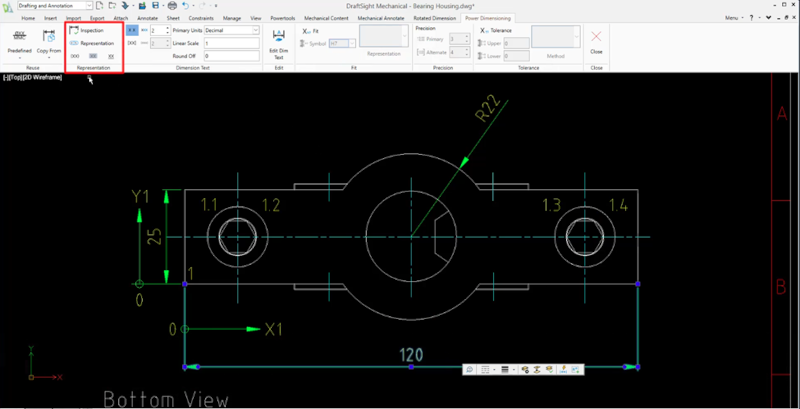Click the Undo arrow in quick access toolbar
This screenshot has width=800, height=409.
(186, 6)
